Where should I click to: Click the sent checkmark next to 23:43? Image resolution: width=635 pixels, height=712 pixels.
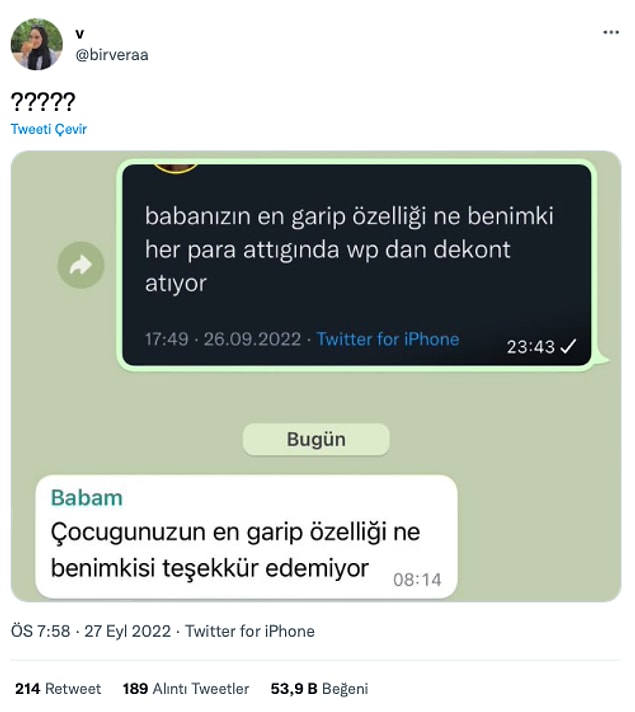point(568,346)
